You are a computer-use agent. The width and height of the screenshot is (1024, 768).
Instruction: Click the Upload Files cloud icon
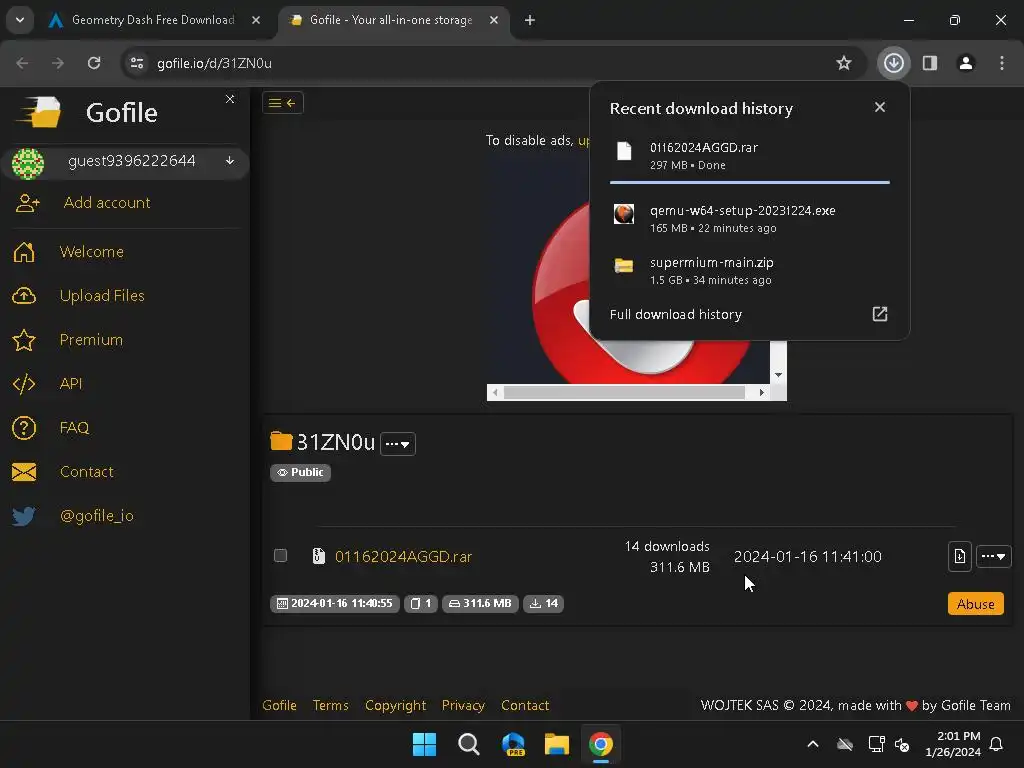(x=24, y=296)
